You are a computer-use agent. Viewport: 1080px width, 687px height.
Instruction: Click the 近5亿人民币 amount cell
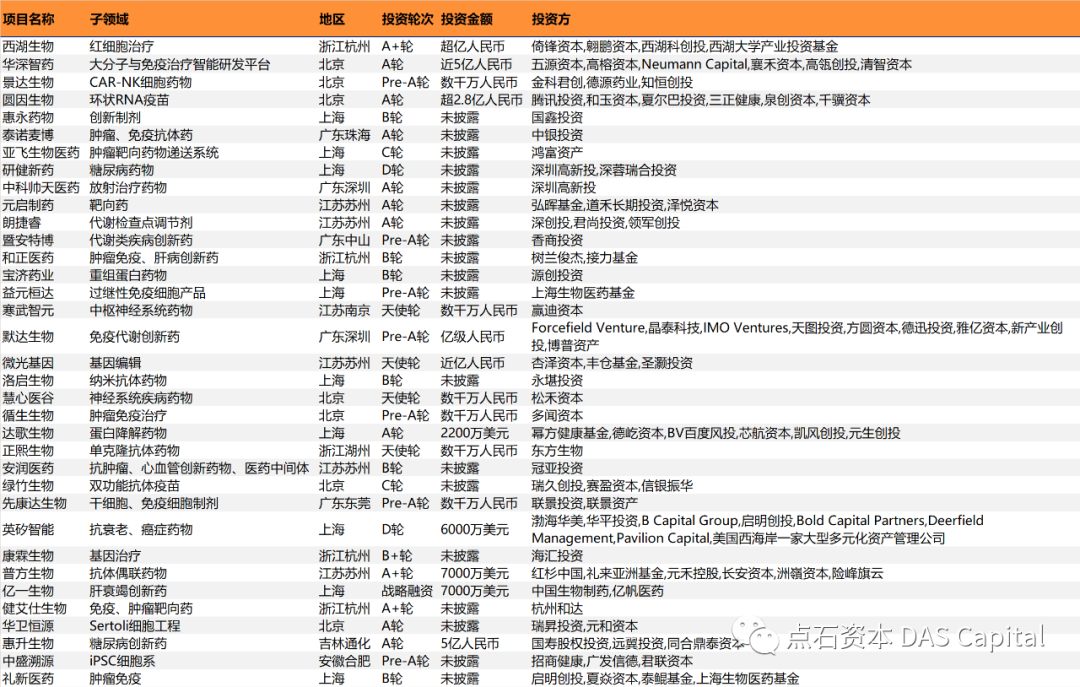(x=477, y=65)
